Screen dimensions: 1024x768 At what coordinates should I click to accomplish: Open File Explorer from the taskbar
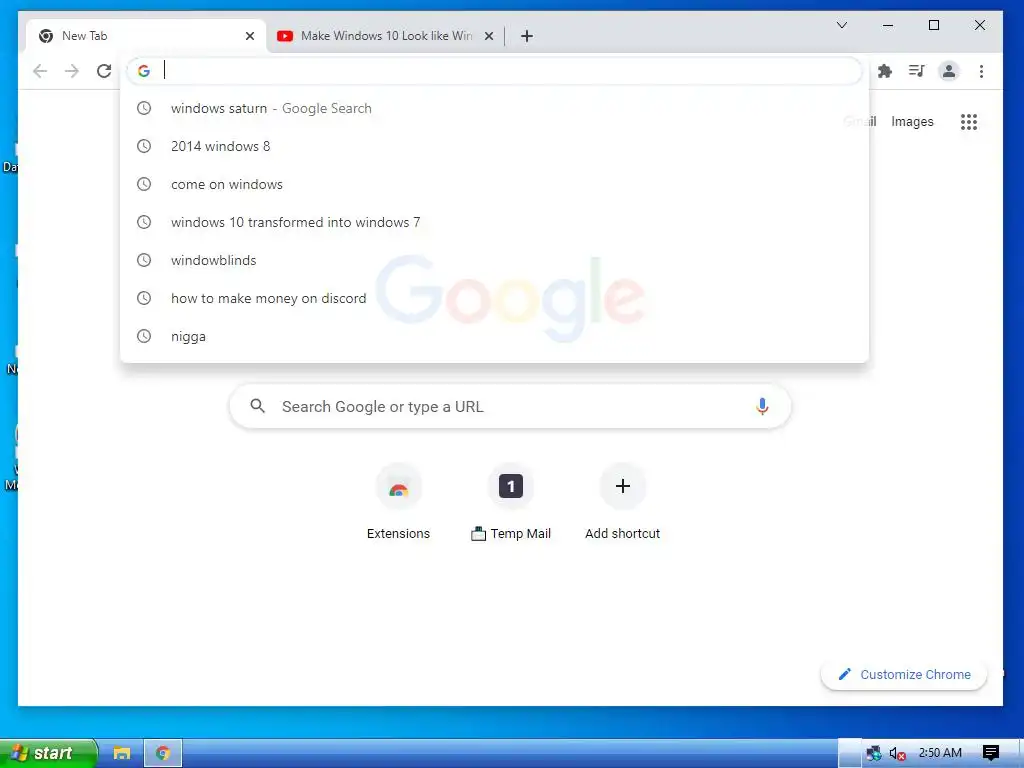point(121,753)
